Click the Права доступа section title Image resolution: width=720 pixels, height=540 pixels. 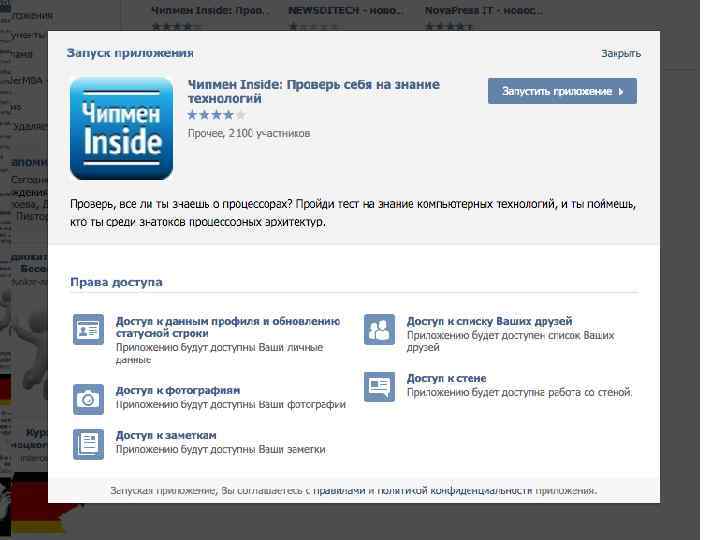pos(116,282)
